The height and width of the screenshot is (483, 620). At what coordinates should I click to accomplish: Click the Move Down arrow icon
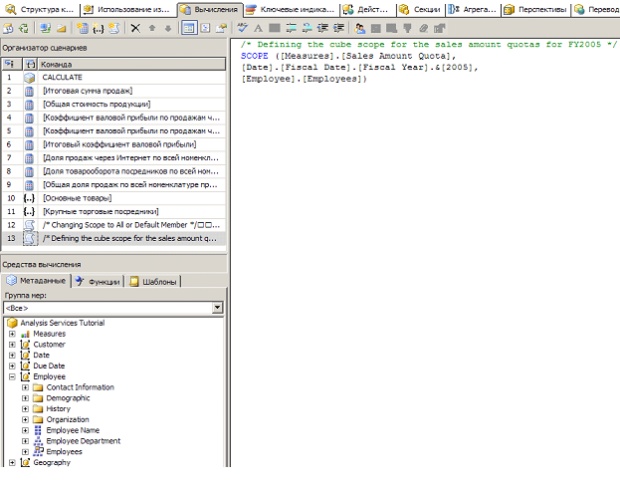coord(169,29)
